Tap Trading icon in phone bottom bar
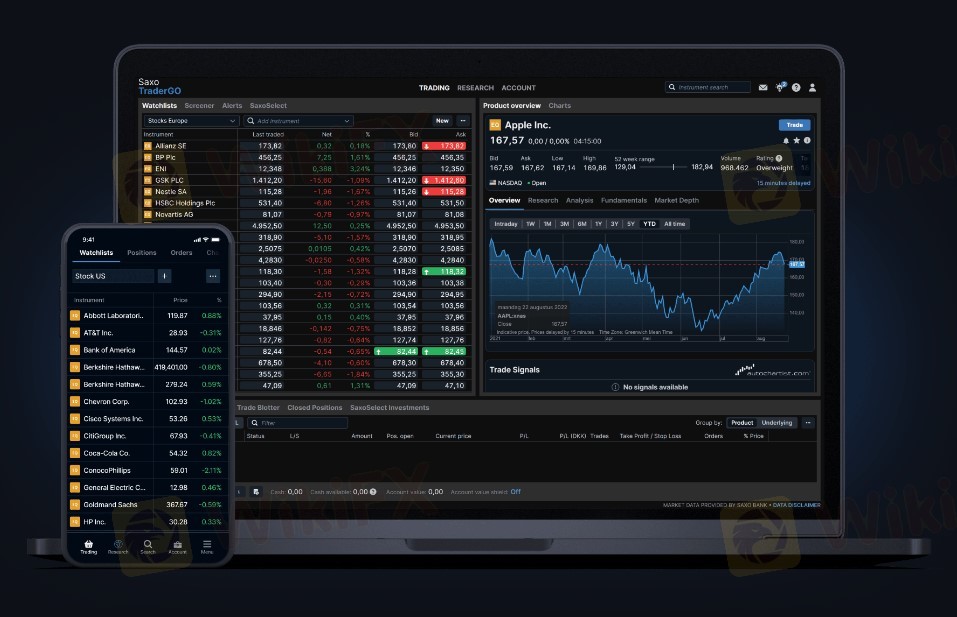Screen dimensions: 957x617 pos(88,547)
